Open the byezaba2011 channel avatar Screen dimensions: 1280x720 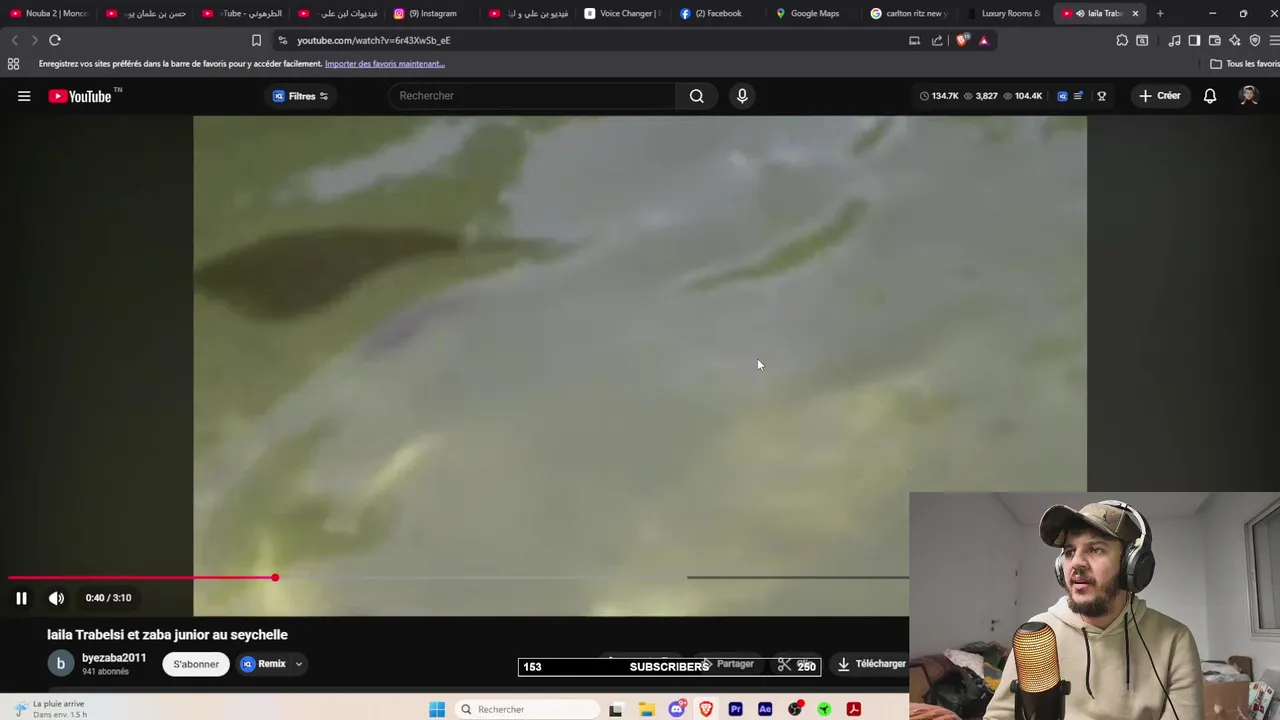coord(60,663)
